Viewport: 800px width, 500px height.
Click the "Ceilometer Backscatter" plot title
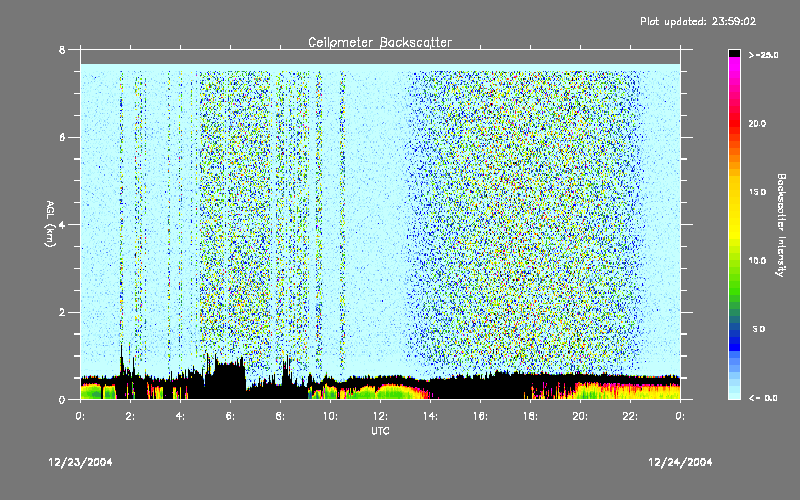point(380,42)
